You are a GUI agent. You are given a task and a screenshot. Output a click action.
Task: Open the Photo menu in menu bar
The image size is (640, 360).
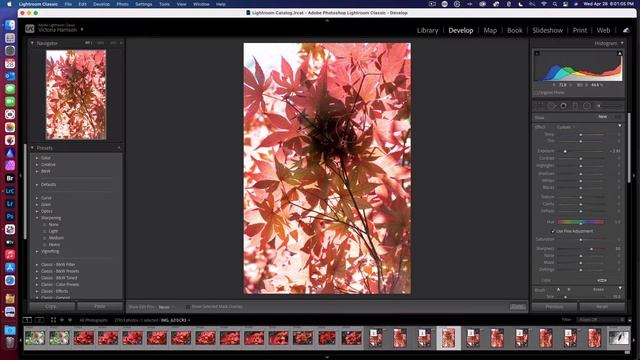122,4
